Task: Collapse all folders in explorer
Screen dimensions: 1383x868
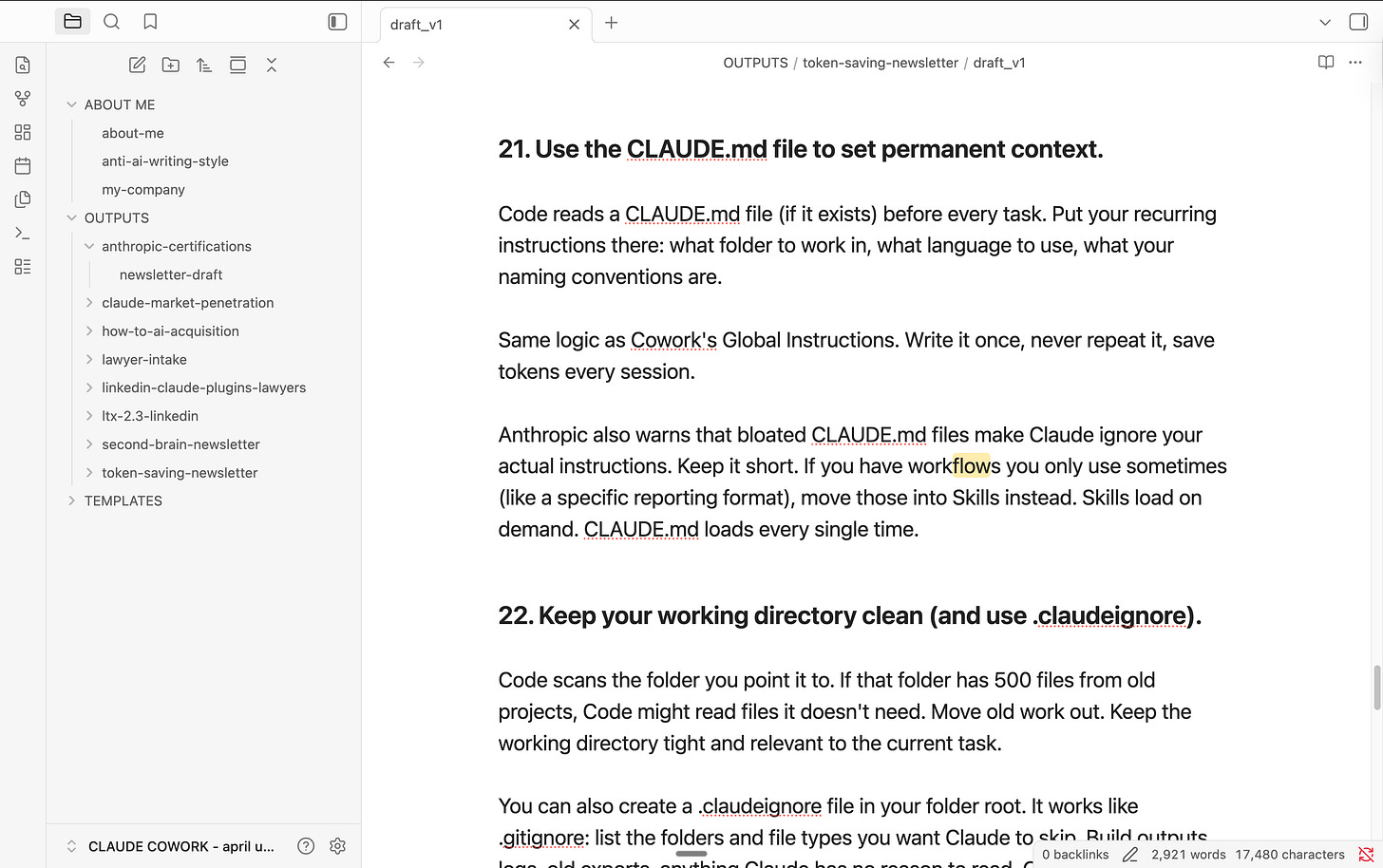Action: tap(272, 65)
